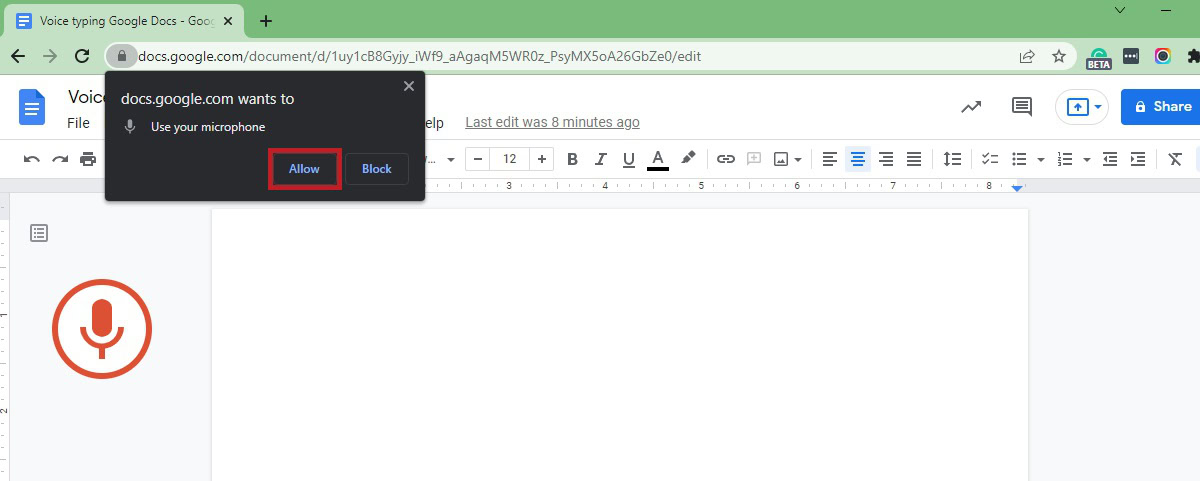Decrease the font size

[479, 159]
